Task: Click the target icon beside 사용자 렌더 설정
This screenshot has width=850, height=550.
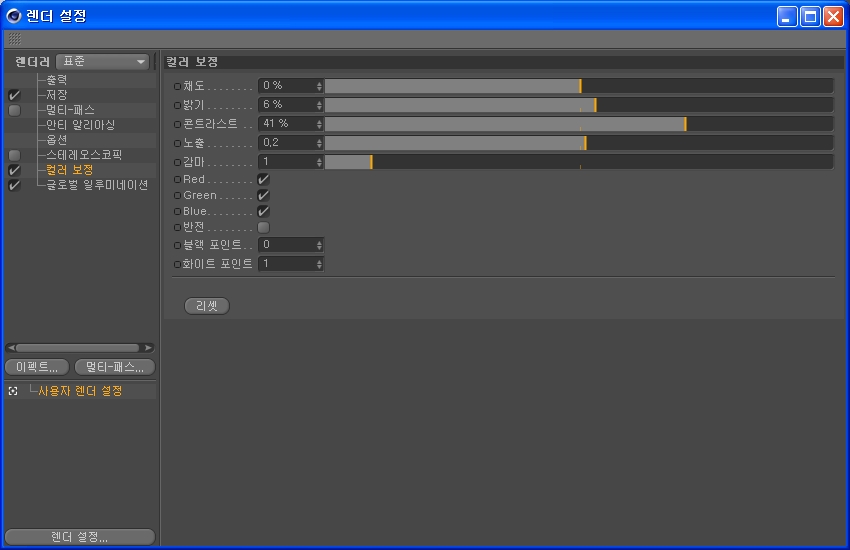Action: click(13, 391)
